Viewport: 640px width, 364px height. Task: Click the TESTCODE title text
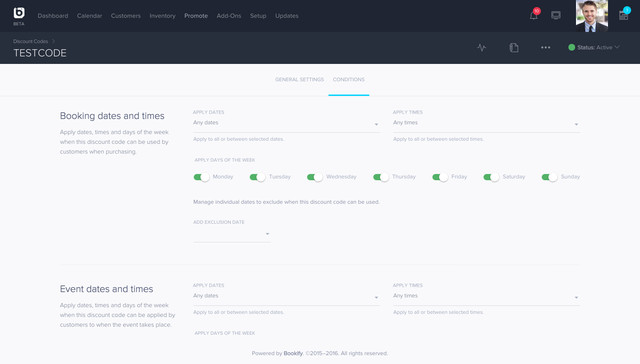[40, 53]
